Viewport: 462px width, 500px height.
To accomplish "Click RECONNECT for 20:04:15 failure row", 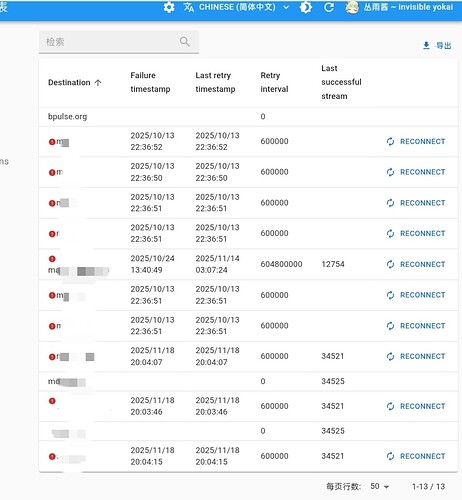I will tap(416, 456).
